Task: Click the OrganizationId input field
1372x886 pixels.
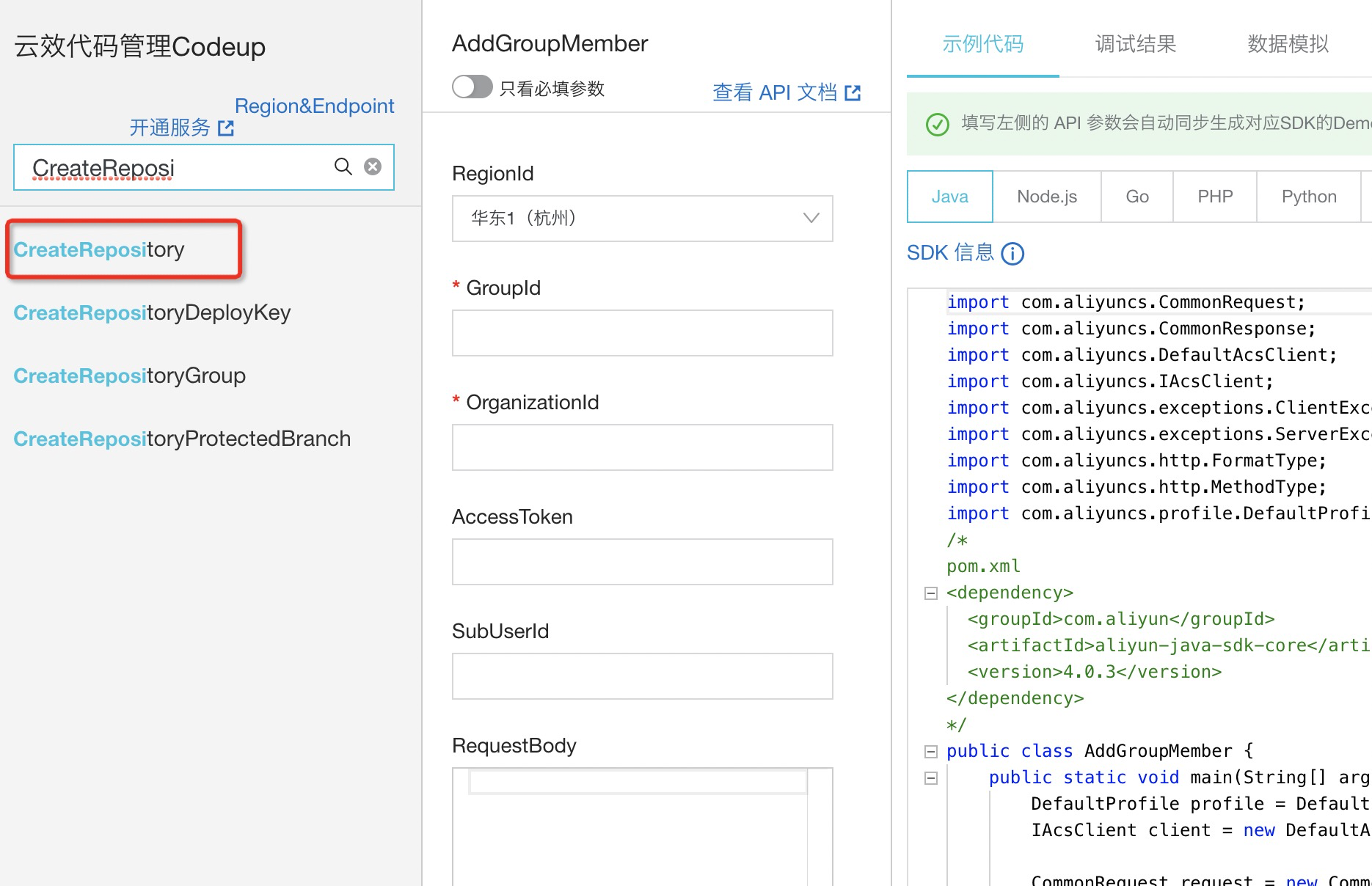Action: tap(643, 447)
